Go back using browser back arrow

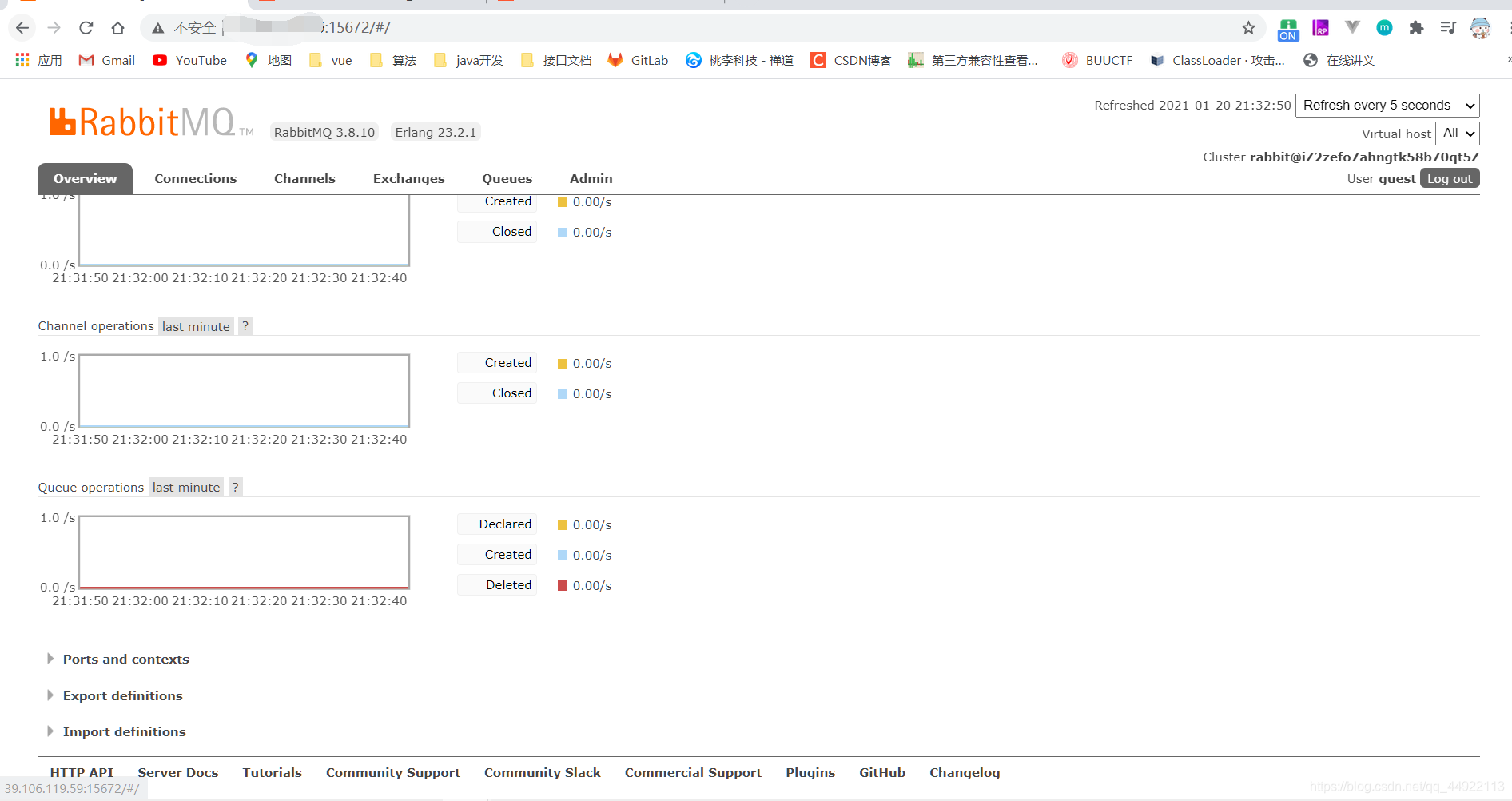tap(22, 28)
